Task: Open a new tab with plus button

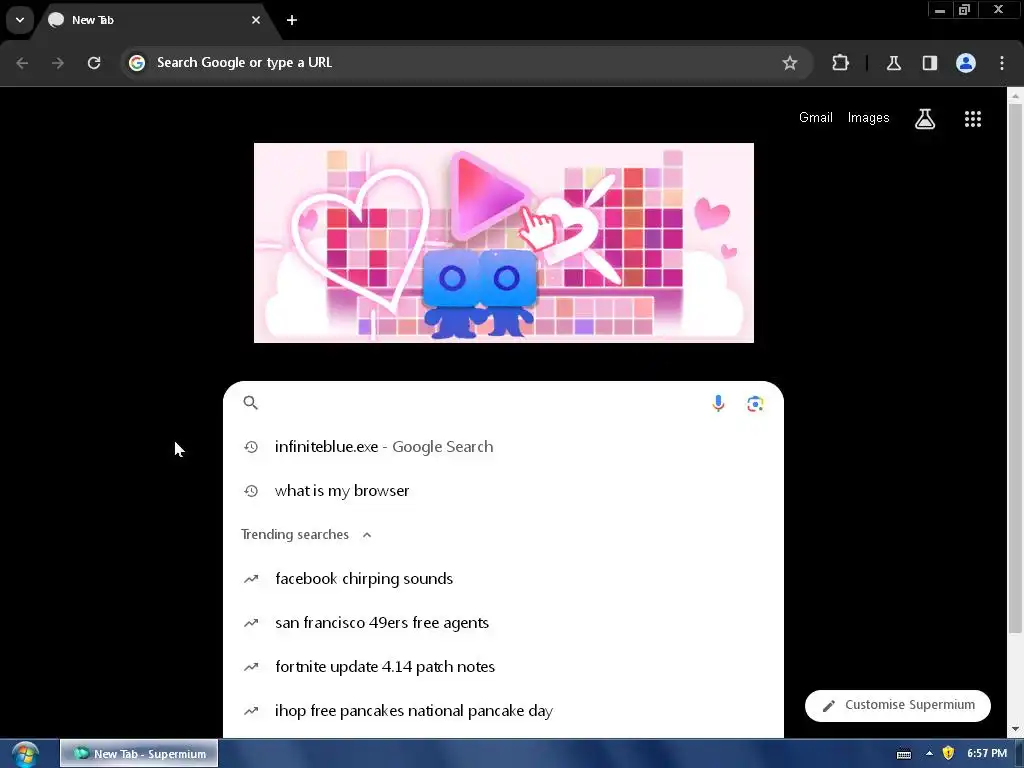Action: point(292,20)
